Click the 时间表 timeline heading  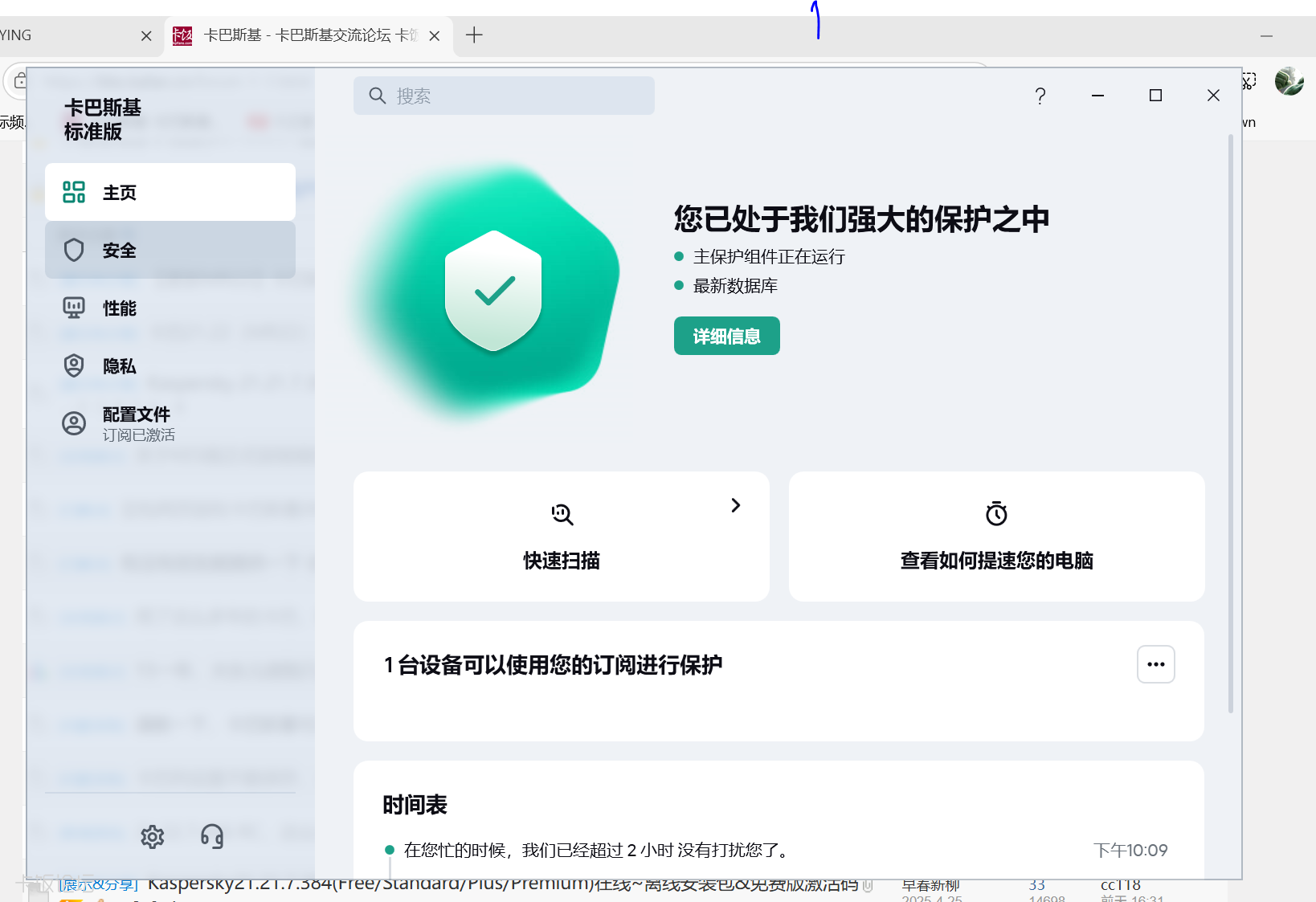click(x=415, y=805)
